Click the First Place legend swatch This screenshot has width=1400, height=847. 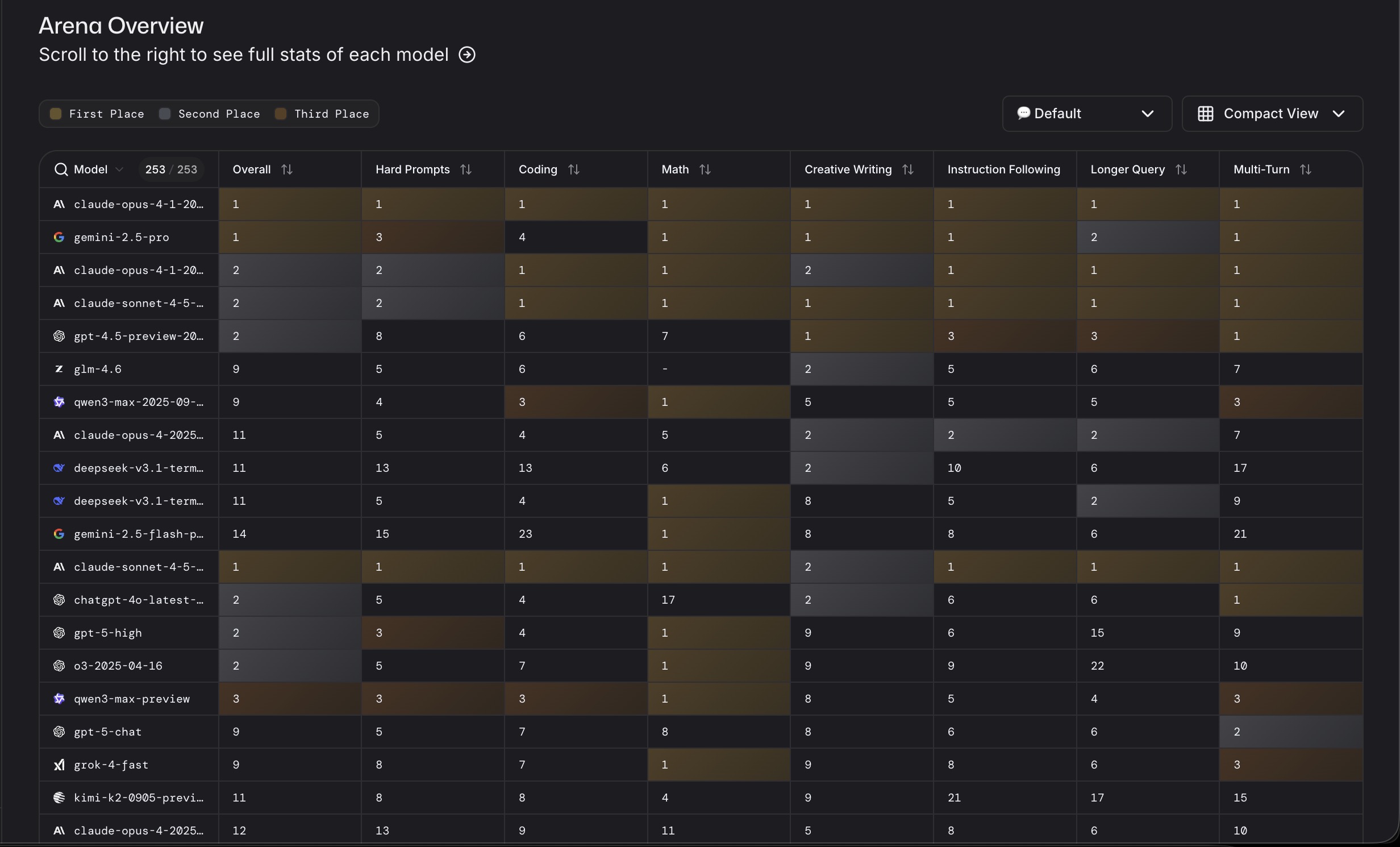[56, 114]
